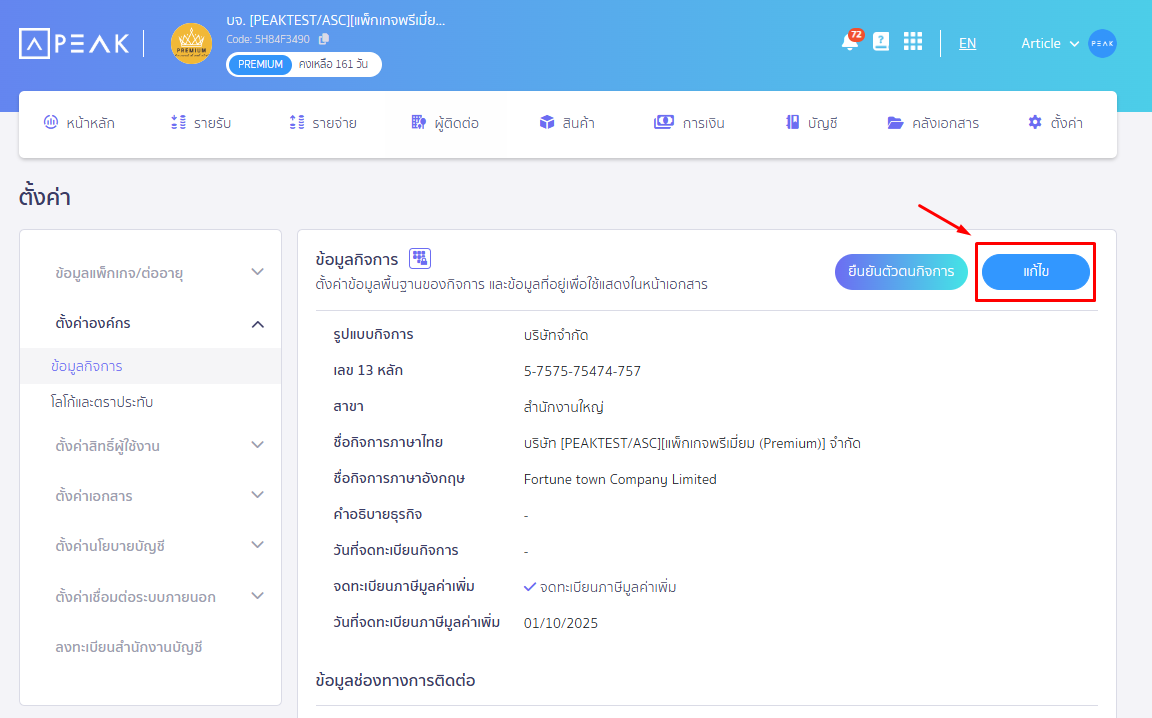Collapse the ตั้งค่าองค์กร section

[x=257, y=323]
